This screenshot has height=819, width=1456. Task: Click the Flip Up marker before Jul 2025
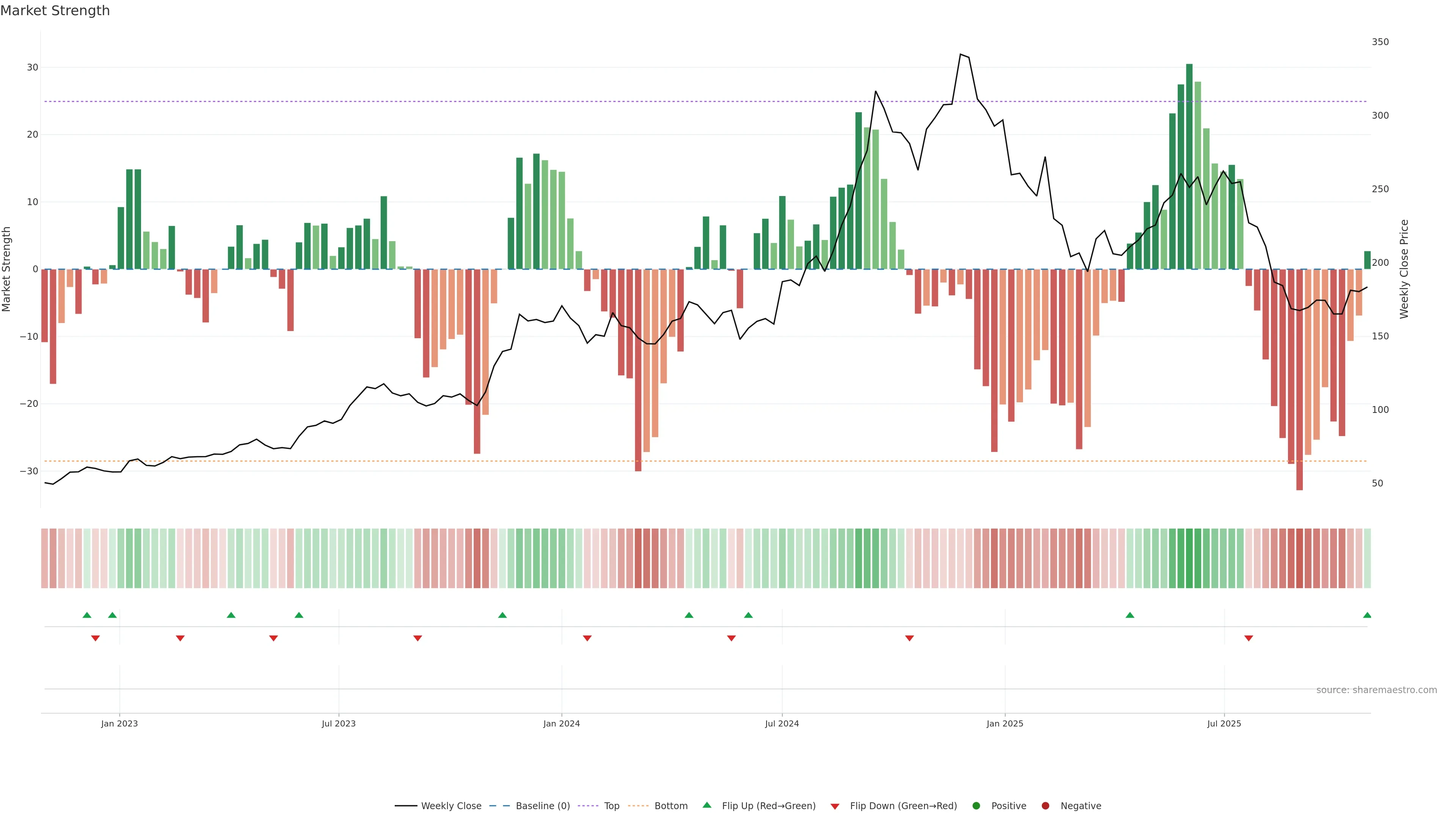pyautogui.click(x=1130, y=615)
